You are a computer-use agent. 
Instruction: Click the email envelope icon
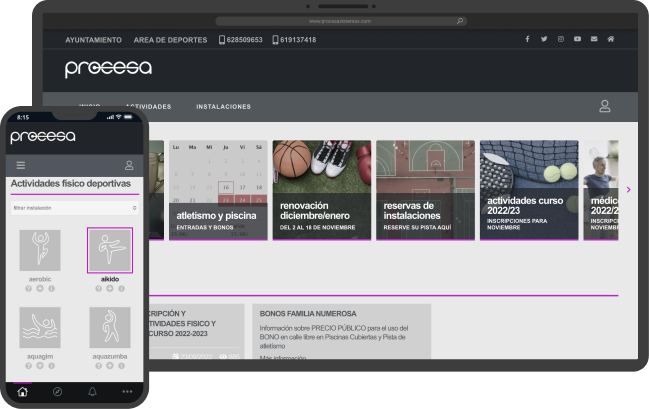(594, 39)
